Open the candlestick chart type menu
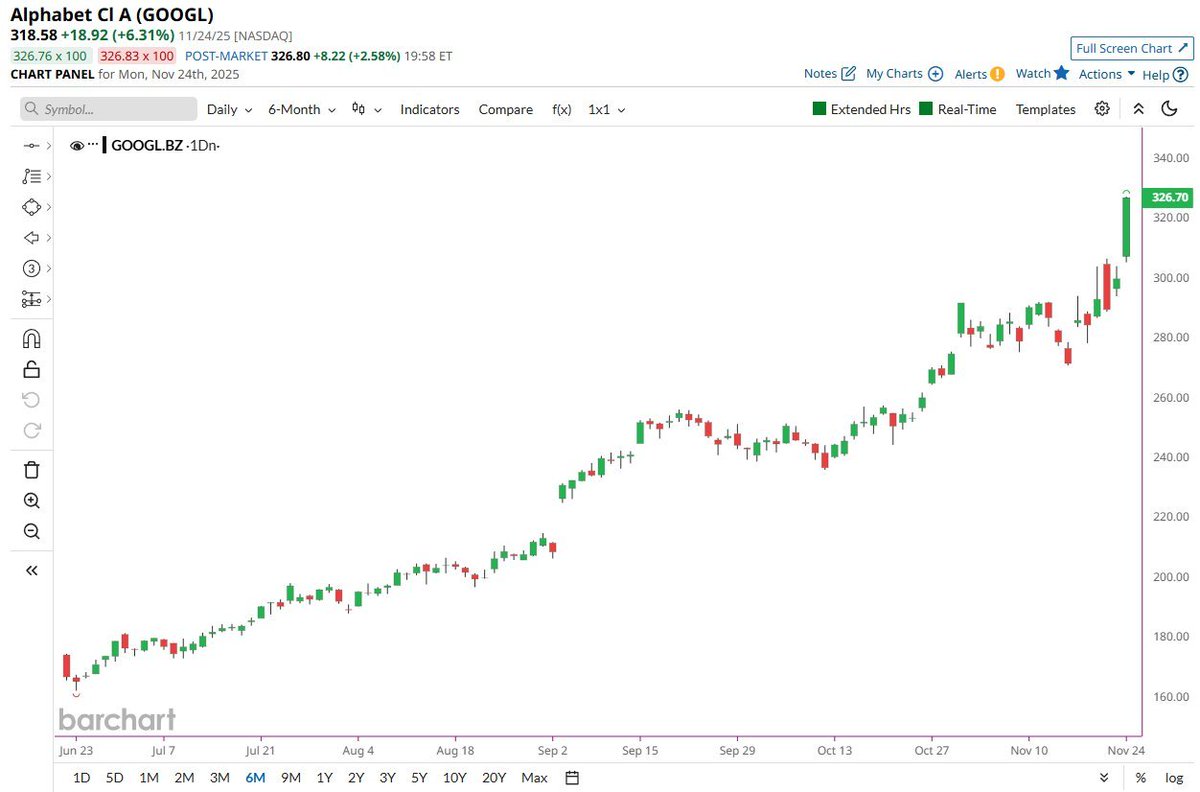 coord(367,109)
